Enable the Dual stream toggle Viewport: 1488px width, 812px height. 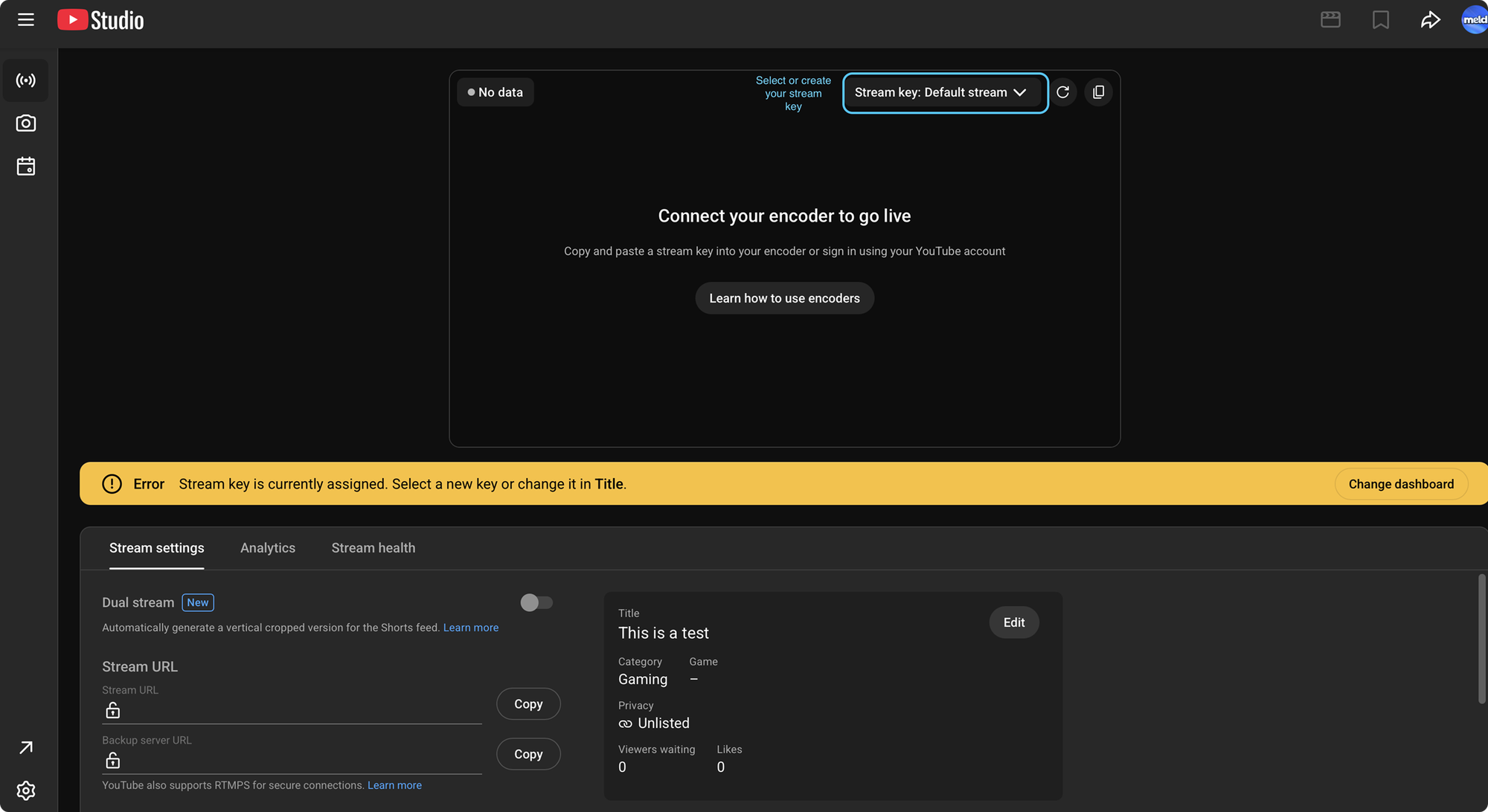(x=536, y=602)
